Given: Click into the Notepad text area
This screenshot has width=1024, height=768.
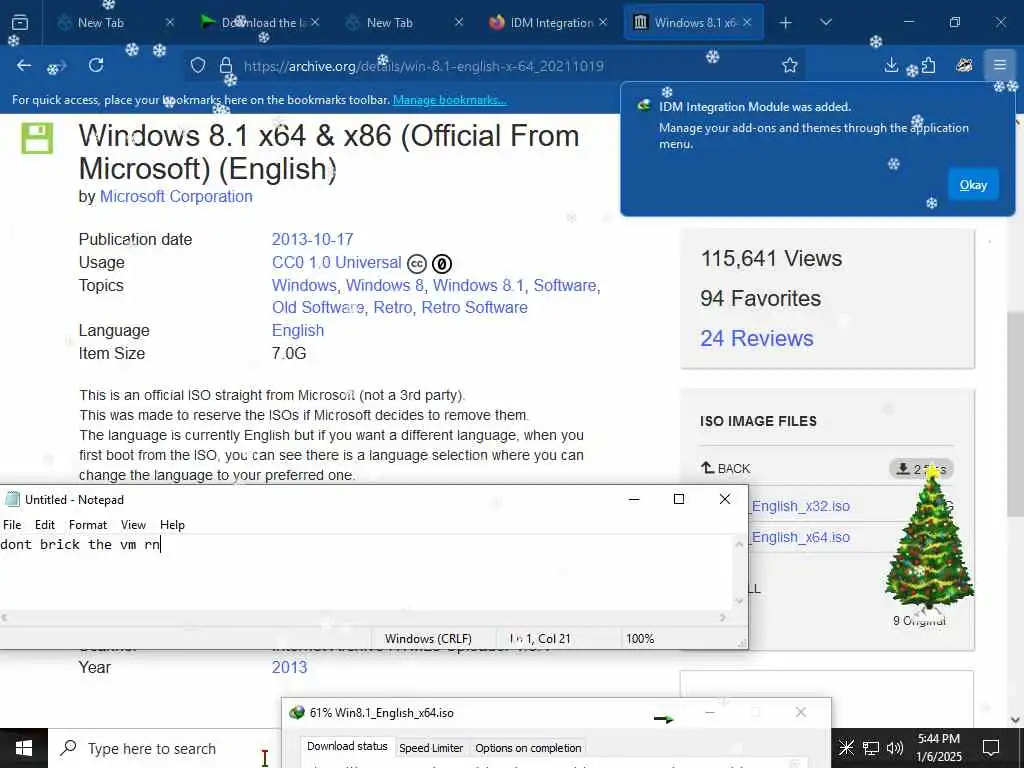Looking at the screenshot, I should (366, 573).
